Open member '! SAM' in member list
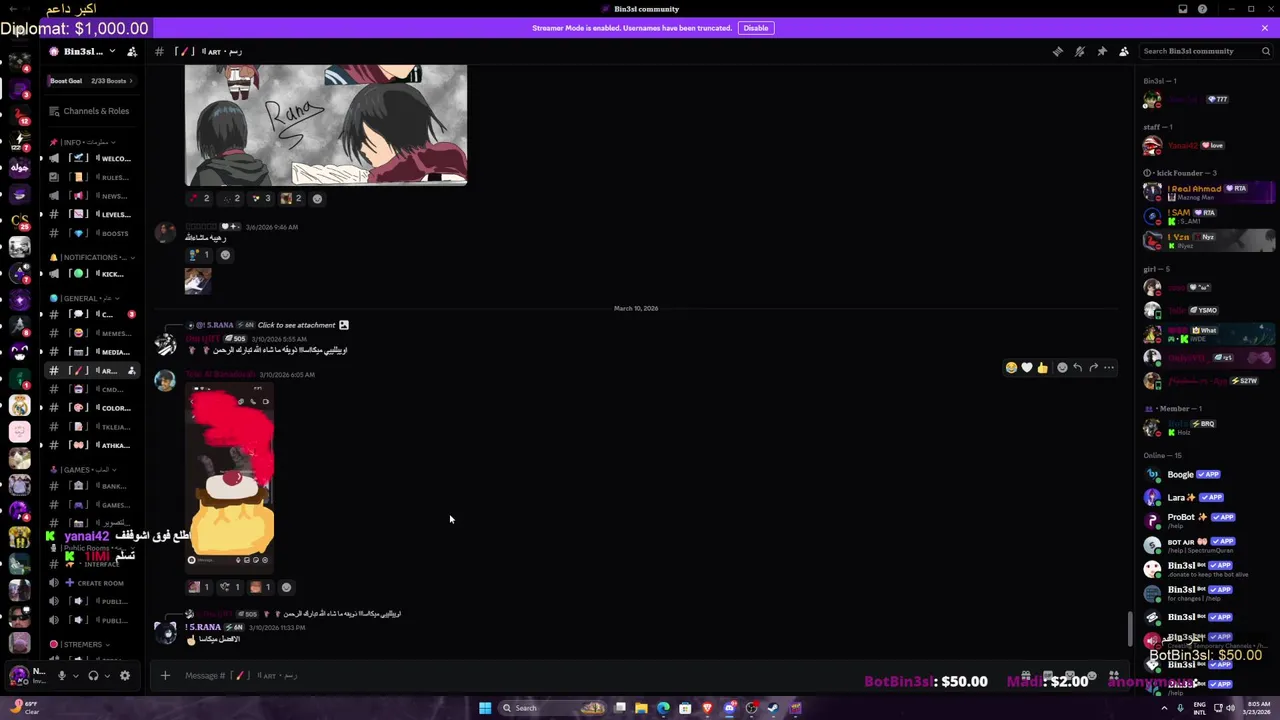The width and height of the screenshot is (1280, 720). pyautogui.click(x=1208, y=217)
